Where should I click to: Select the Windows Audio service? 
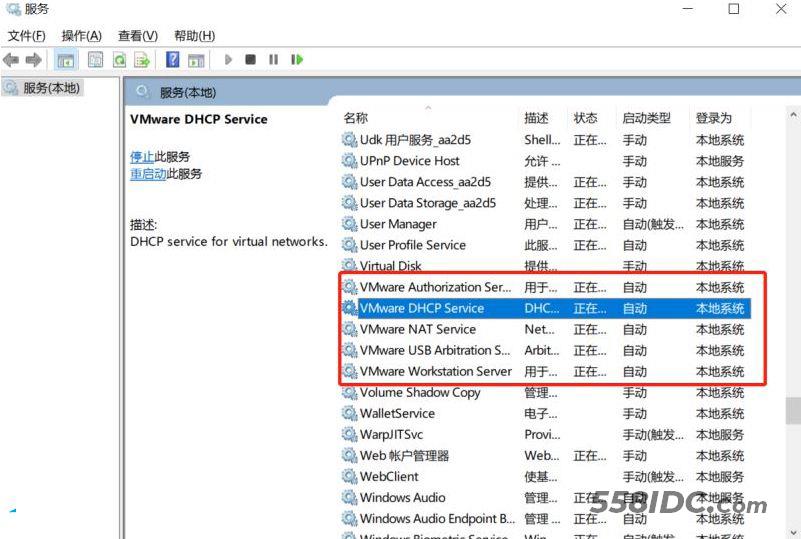[545, 498]
